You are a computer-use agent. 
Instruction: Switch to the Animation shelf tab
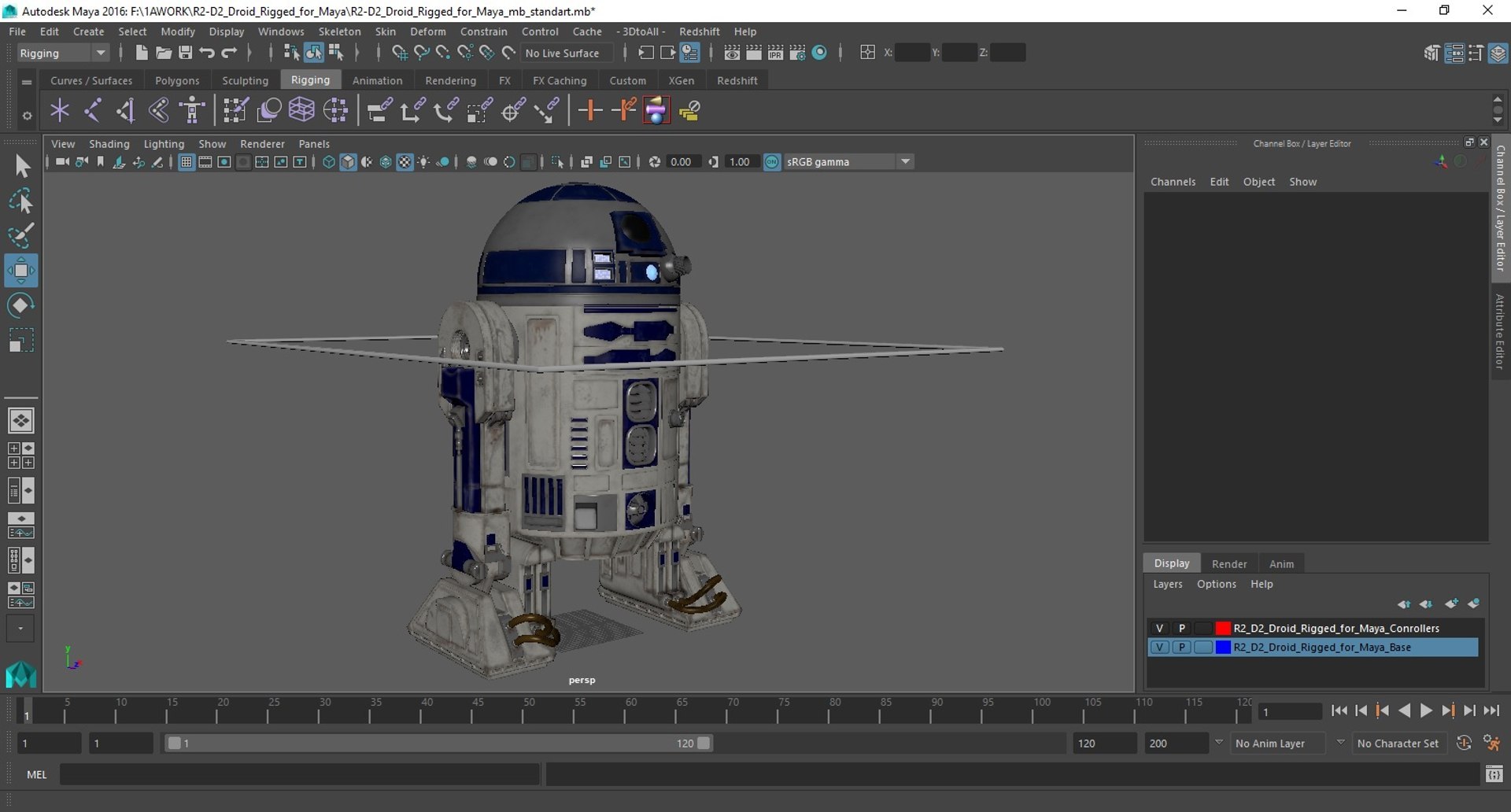(377, 80)
